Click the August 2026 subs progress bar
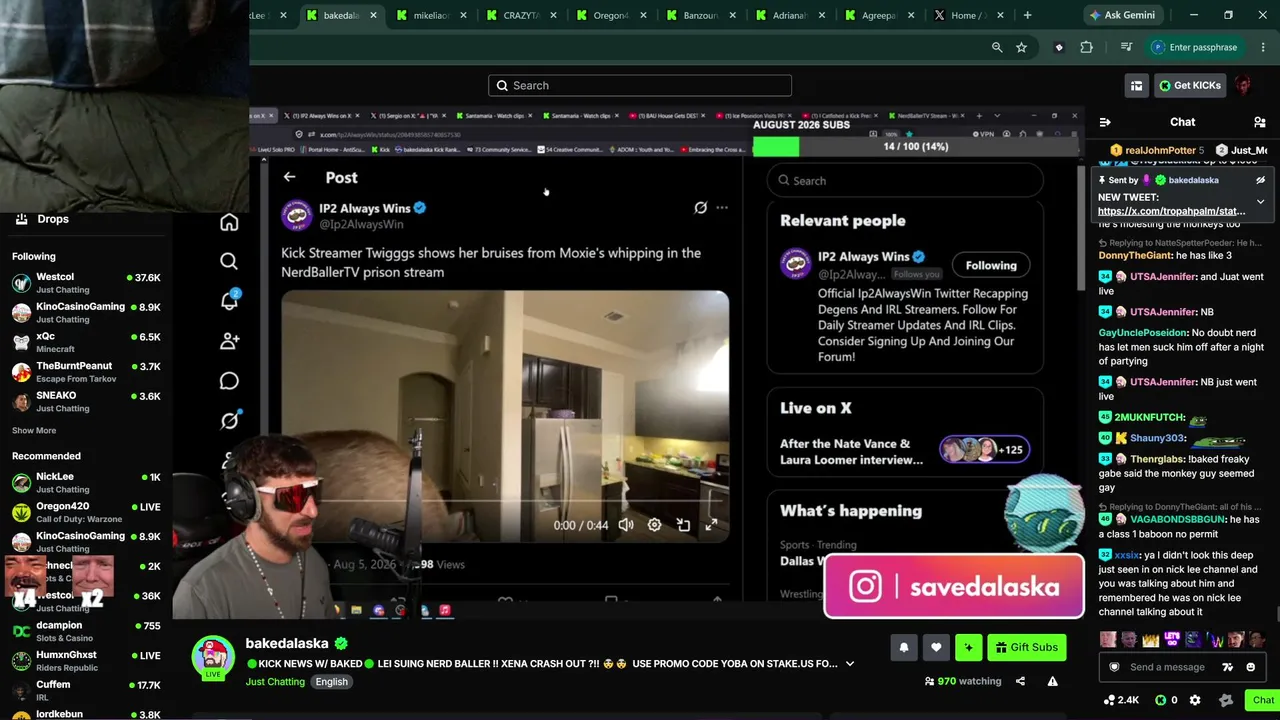Screen dimensions: 1280x720 pyautogui.click(x=915, y=146)
